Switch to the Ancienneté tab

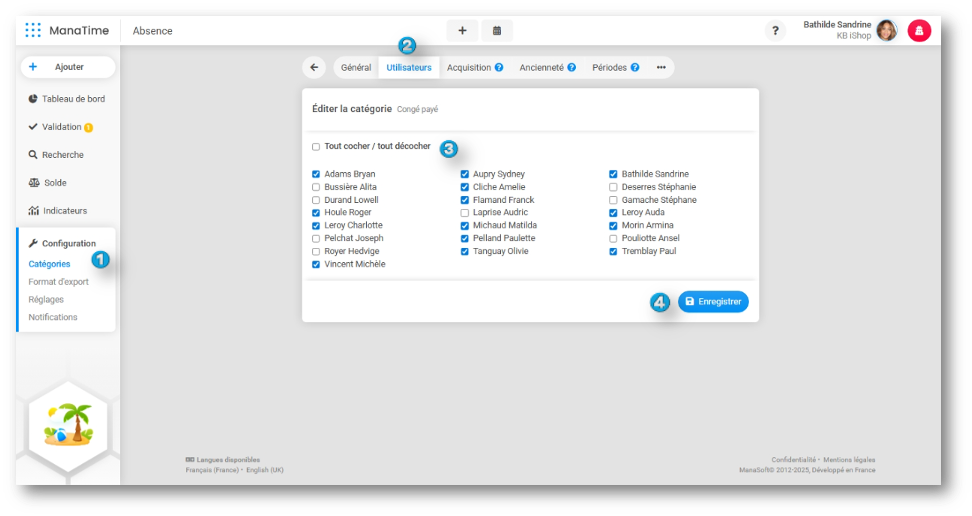point(542,68)
